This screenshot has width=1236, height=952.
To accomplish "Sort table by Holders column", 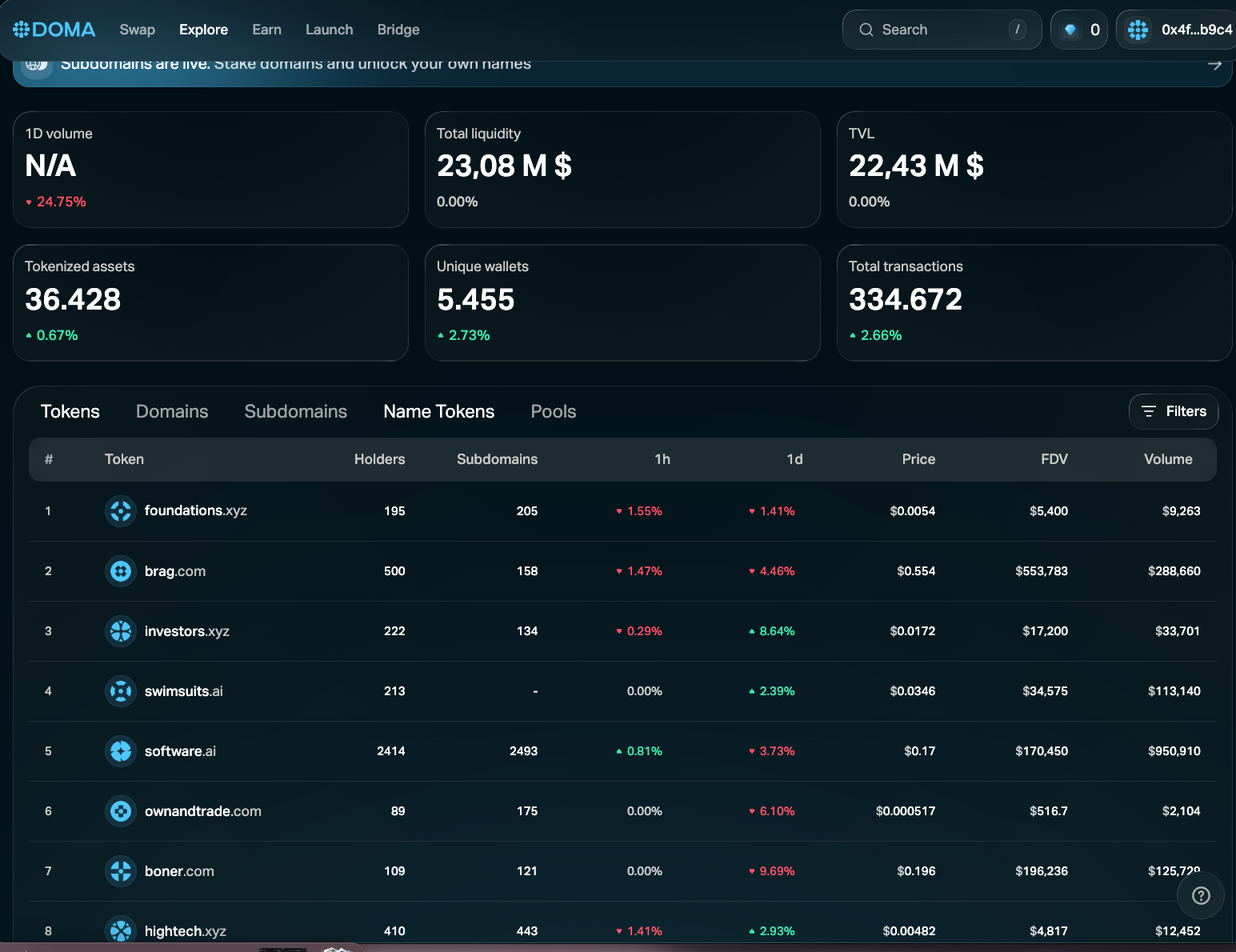I will click(379, 459).
